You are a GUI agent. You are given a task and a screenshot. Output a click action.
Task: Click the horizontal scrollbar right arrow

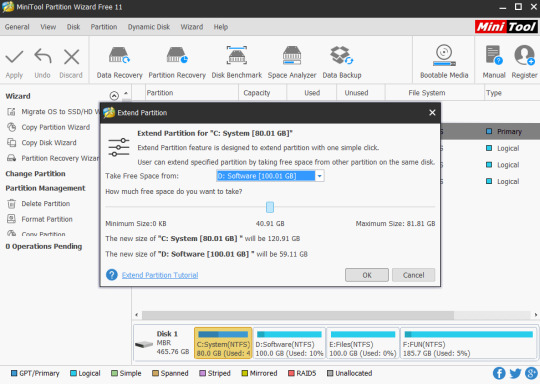(x=536, y=315)
